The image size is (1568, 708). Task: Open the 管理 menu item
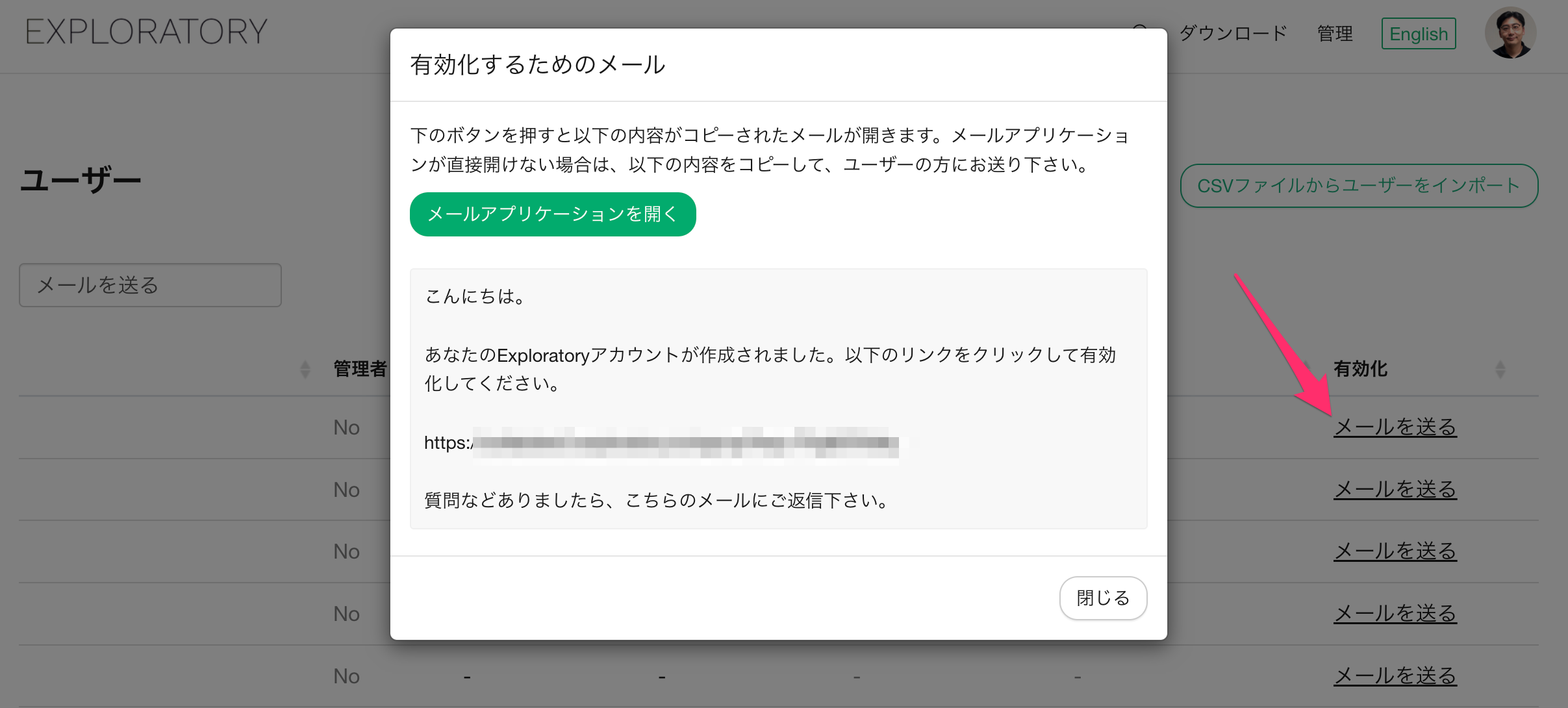tap(1335, 33)
